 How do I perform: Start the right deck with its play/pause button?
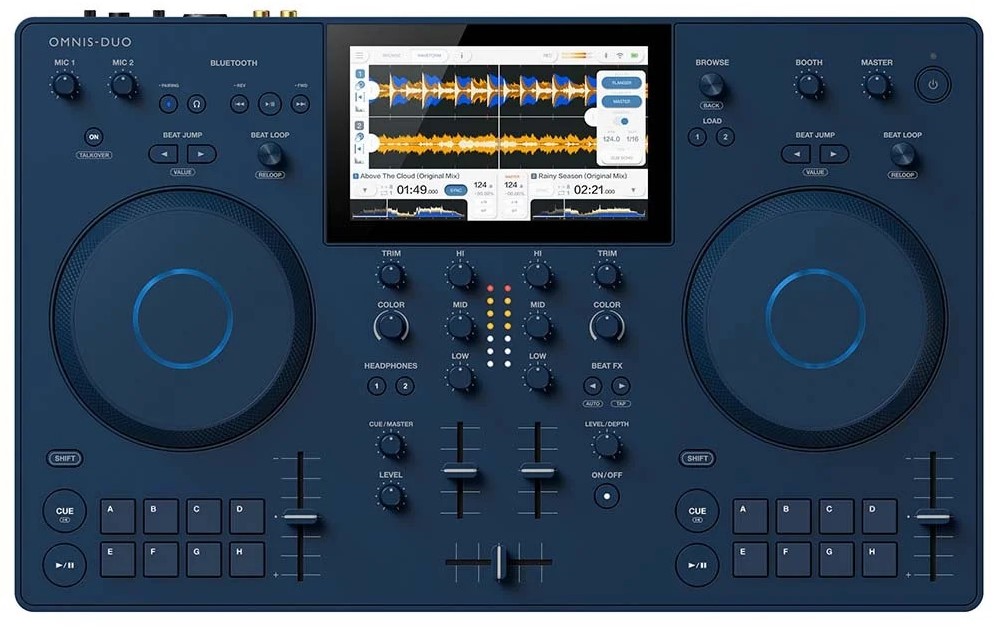tap(697, 564)
